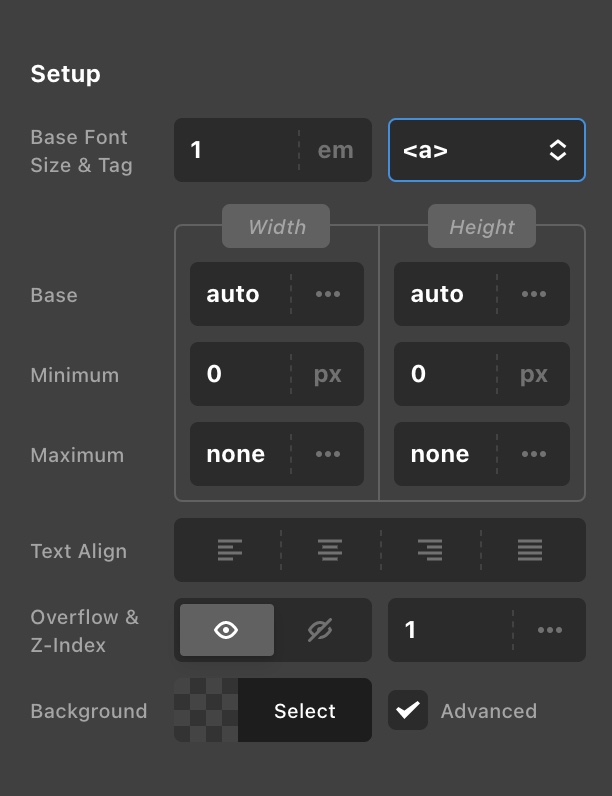The height and width of the screenshot is (796, 612).
Task: Open the <a> tag dropdown
Action: 487,150
